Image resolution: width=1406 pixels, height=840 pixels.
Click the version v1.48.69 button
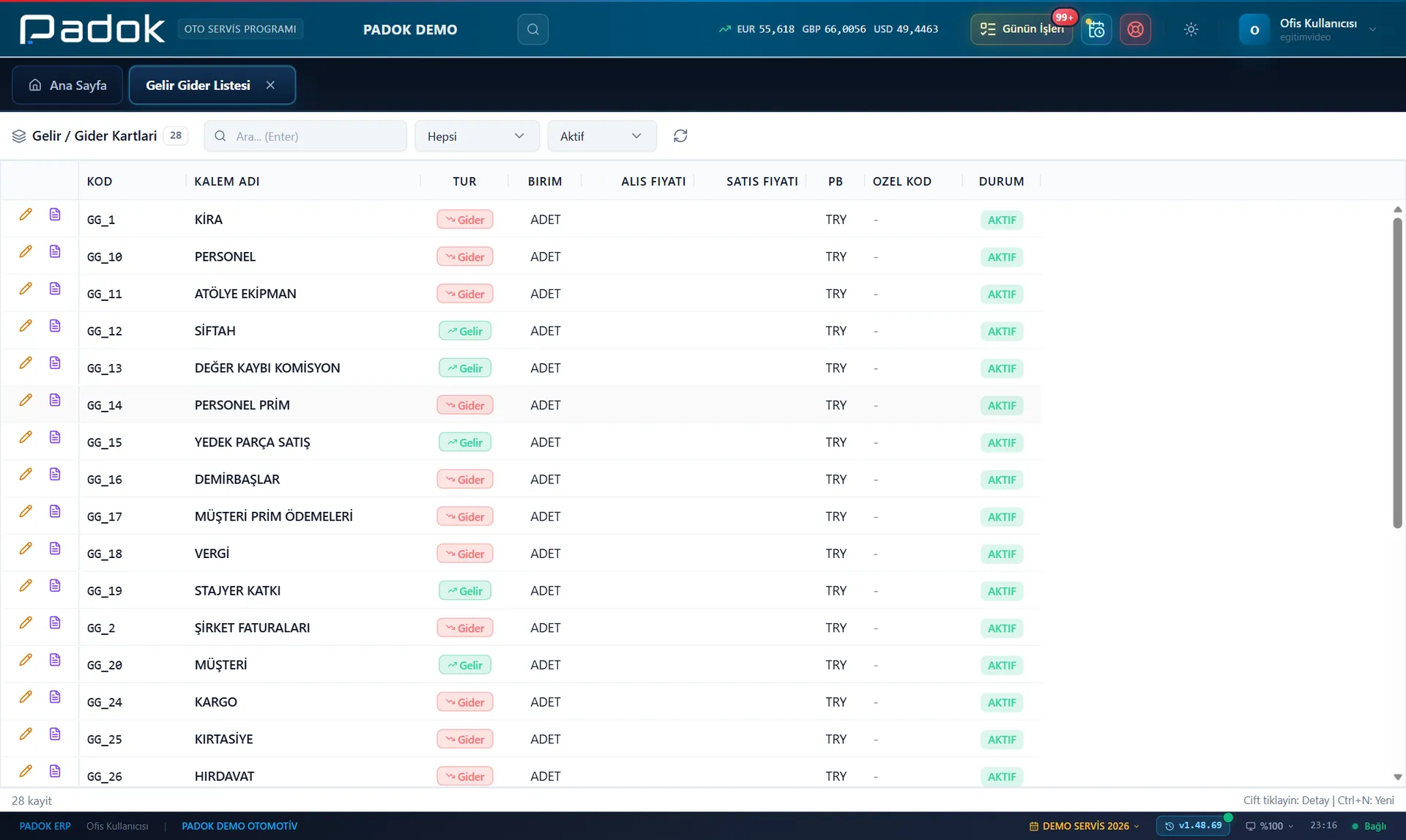point(1193,826)
